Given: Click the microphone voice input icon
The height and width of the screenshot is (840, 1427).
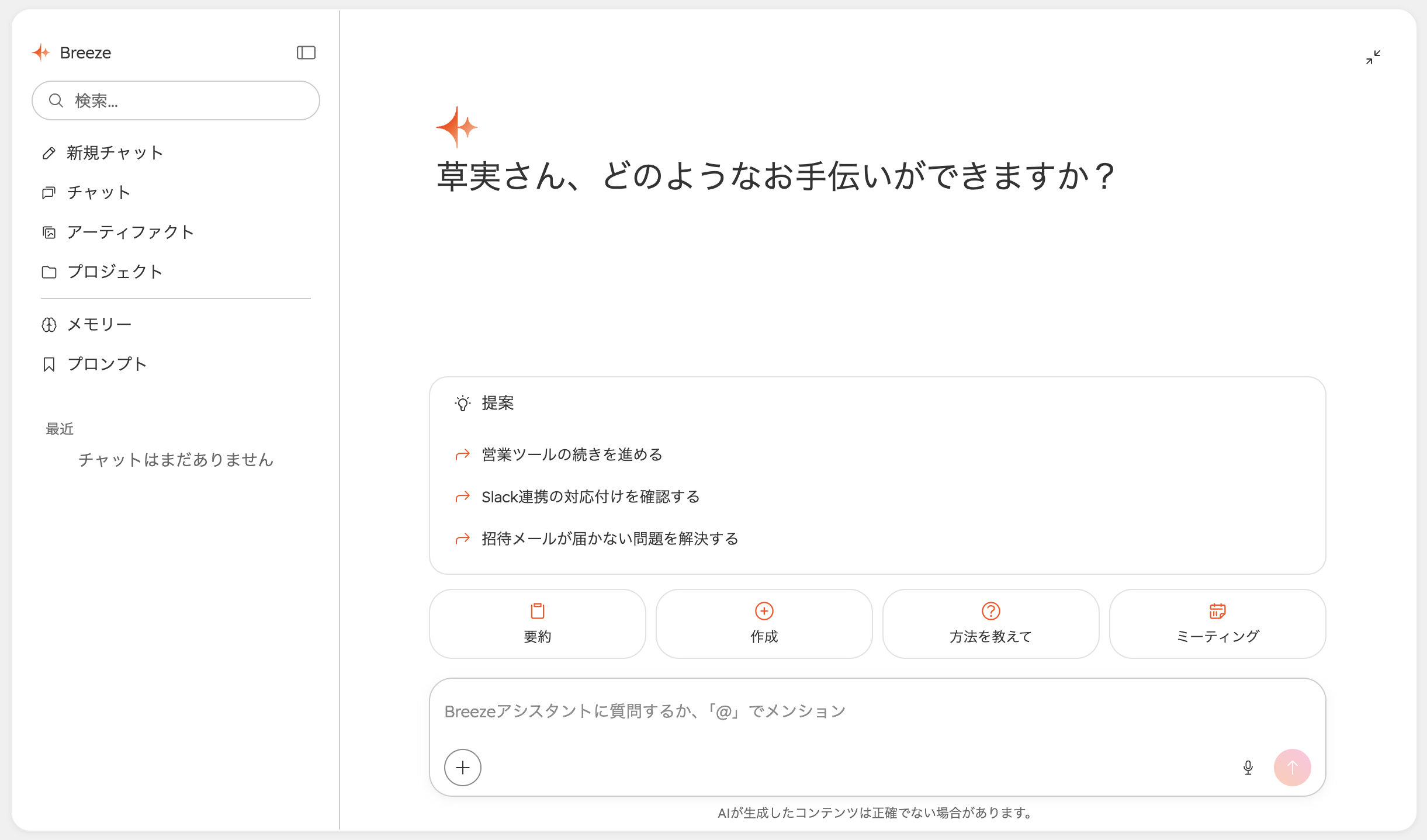Looking at the screenshot, I should [x=1248, y=767].
